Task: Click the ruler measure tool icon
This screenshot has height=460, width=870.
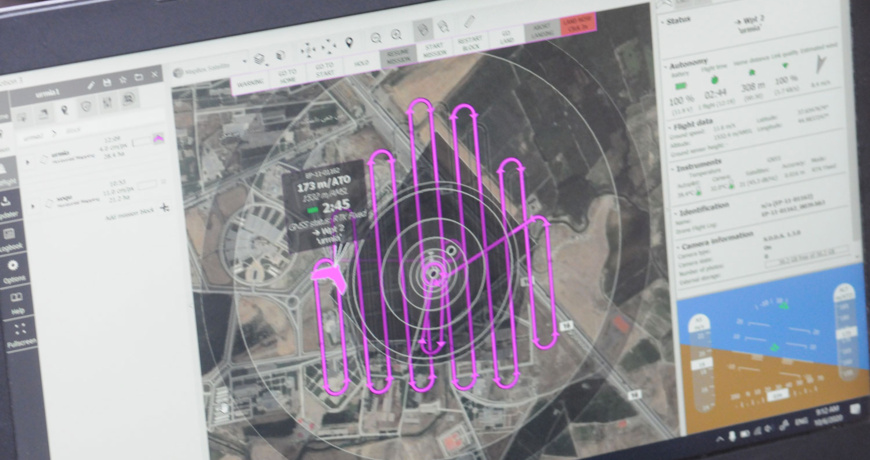Action: (469, 22)
